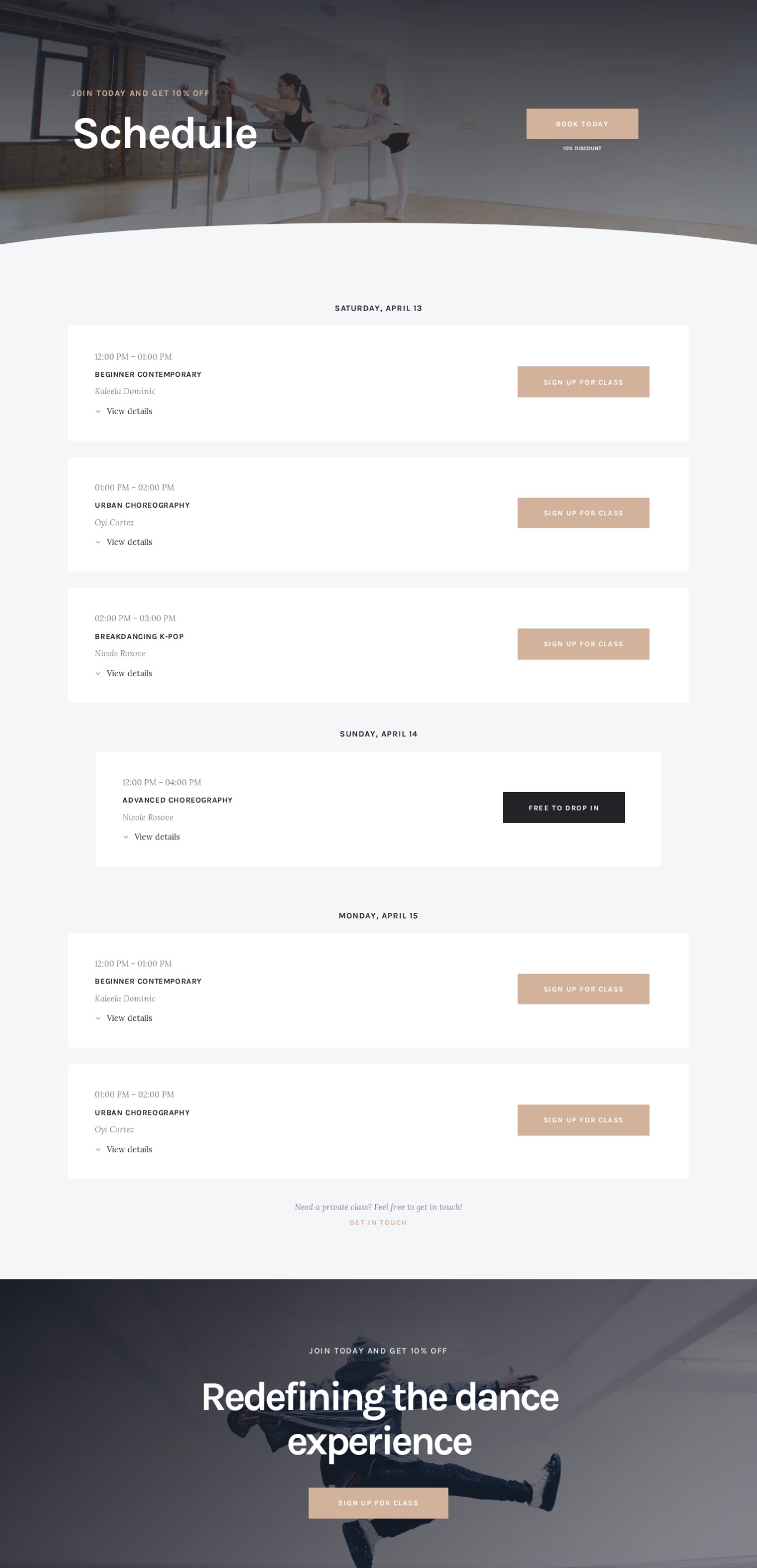This screenshot has height=1568, width=757.
Task: Click the chevron icon under Advanced Choreography
Action: pyautogui.click(x=126, y=837)
